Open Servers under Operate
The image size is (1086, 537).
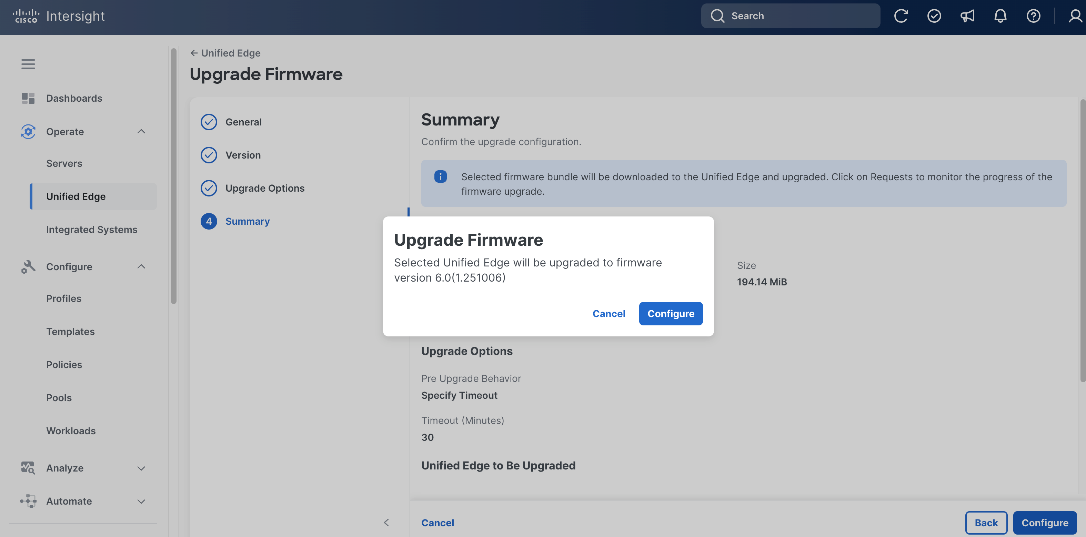tap(64, 164)
